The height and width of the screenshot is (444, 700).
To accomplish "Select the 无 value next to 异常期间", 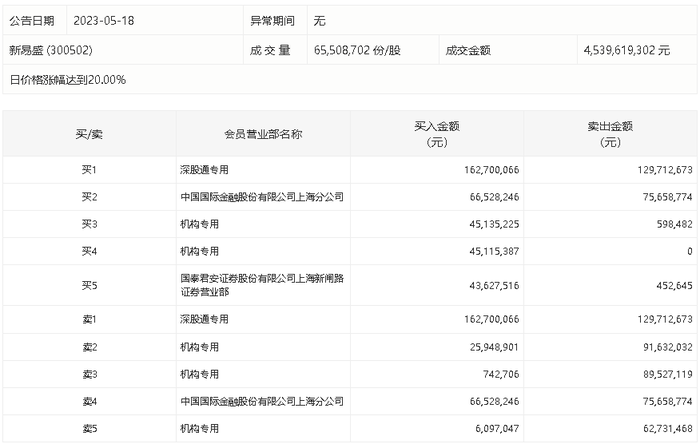I will tap(320, 21).
